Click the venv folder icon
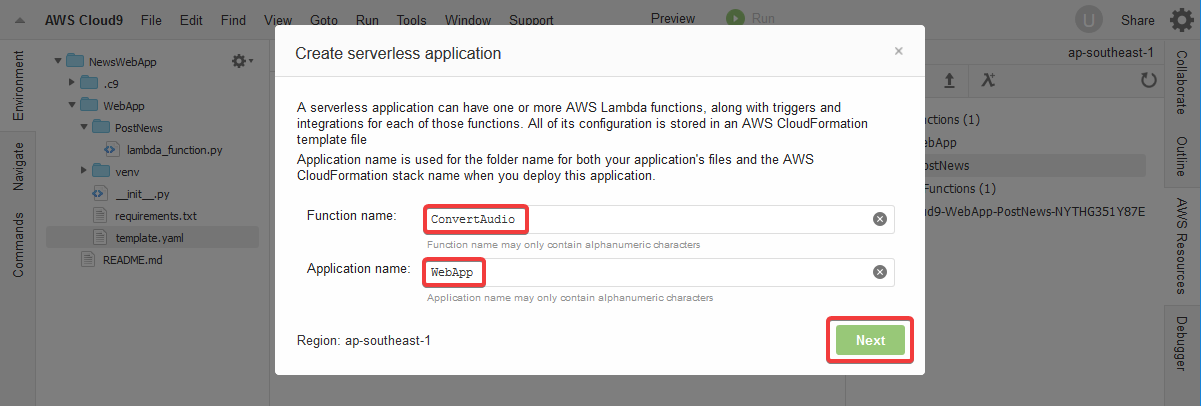 [x=101, y=171]
